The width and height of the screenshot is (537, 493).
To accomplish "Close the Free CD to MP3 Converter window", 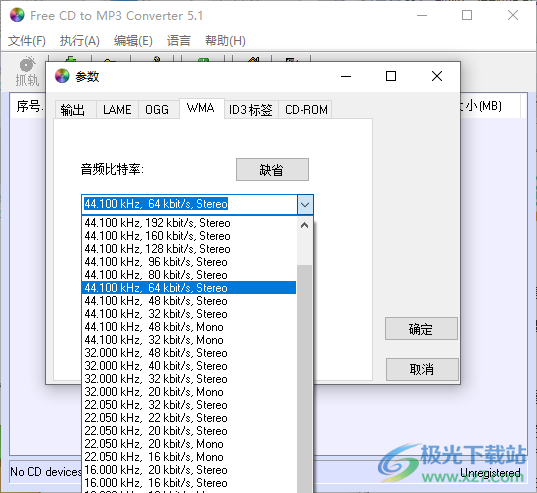I will pos(513,15).
